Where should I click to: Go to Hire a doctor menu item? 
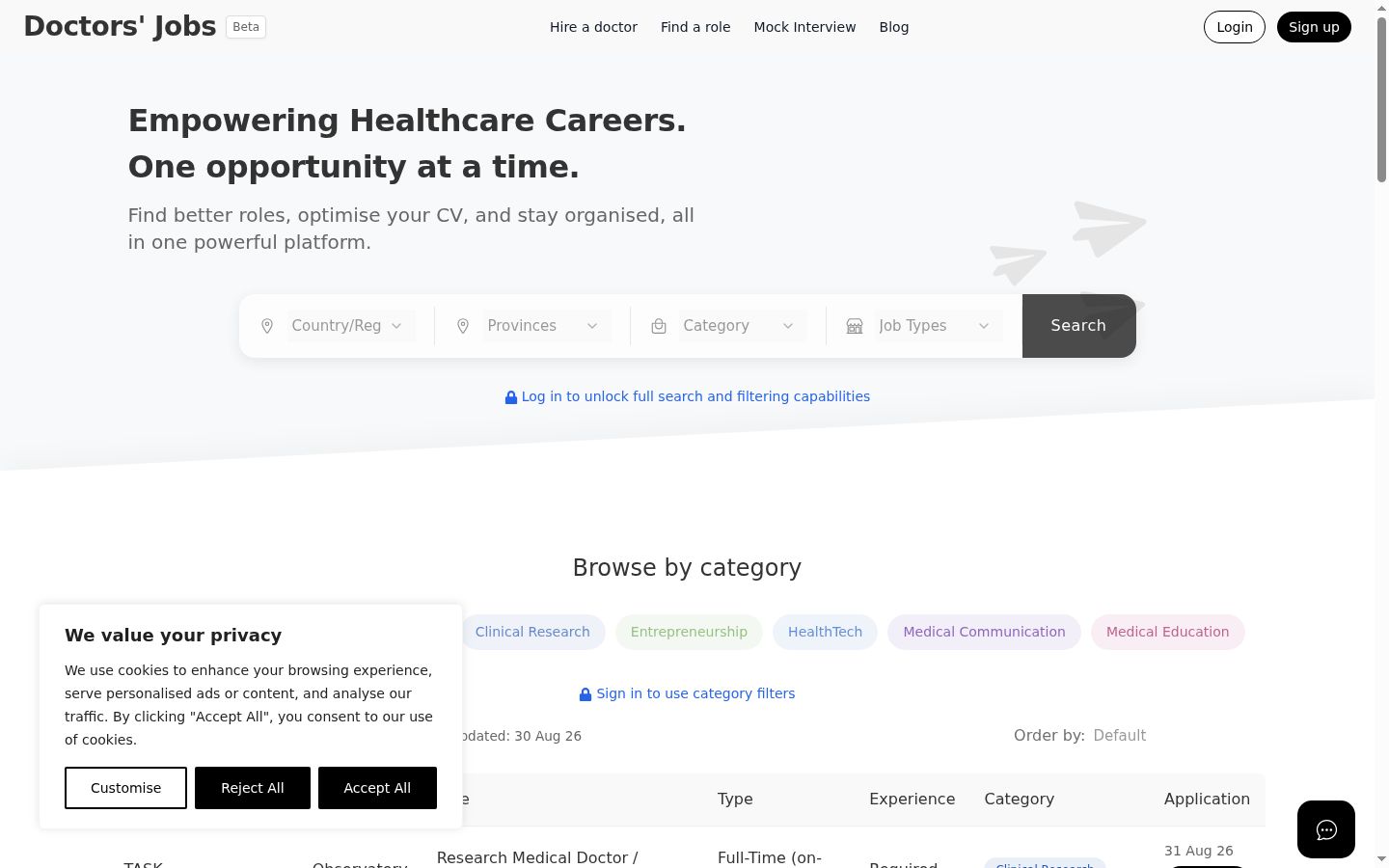click(593, 27)
